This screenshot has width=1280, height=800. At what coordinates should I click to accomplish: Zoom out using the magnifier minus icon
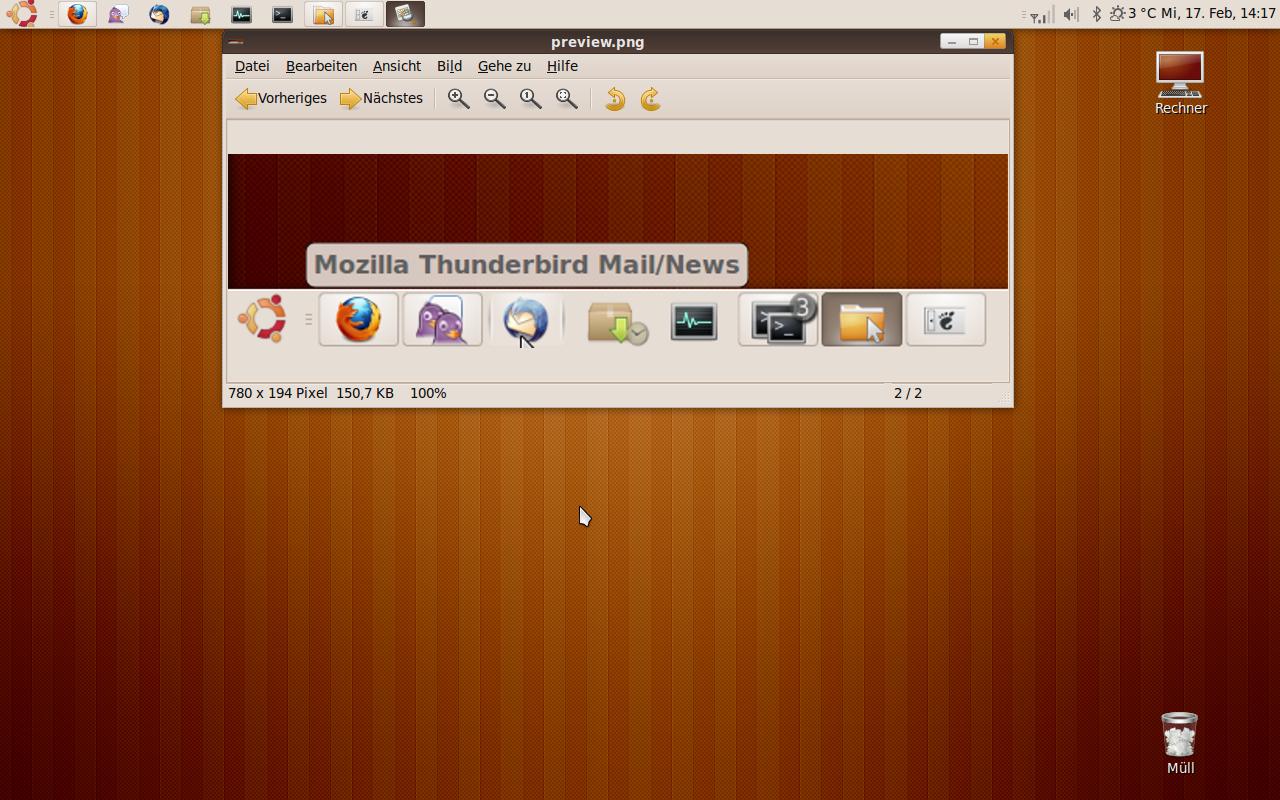point(495,98)
